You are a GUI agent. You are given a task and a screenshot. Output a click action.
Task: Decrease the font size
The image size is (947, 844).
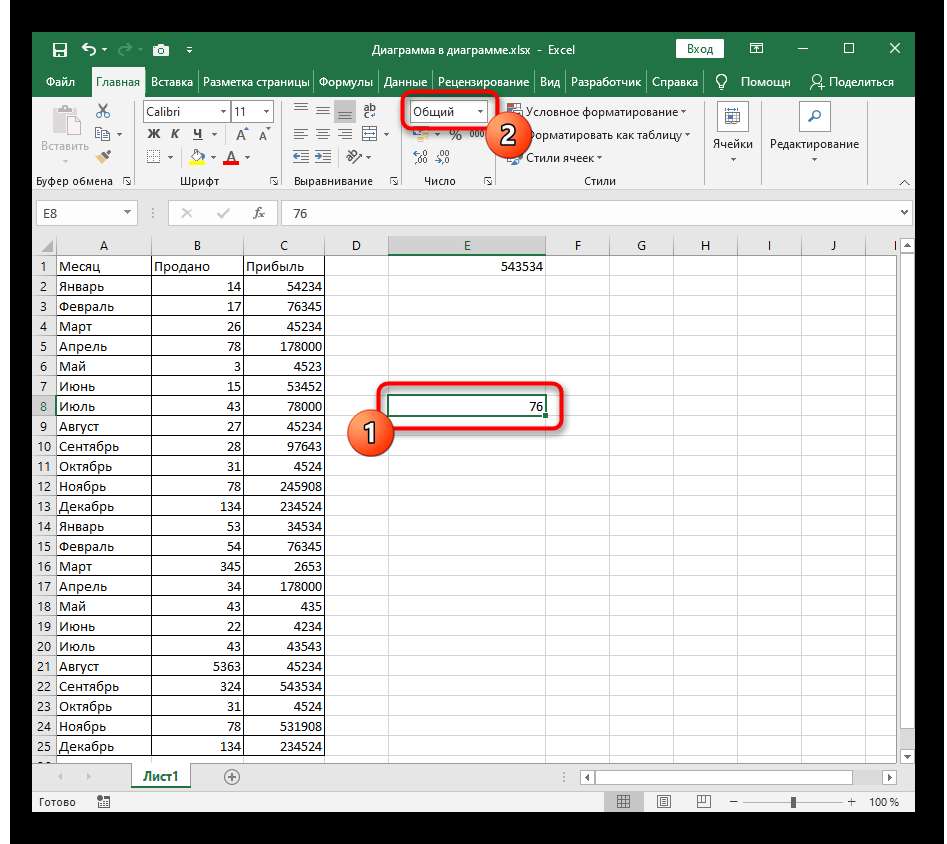tap(264, 134)
